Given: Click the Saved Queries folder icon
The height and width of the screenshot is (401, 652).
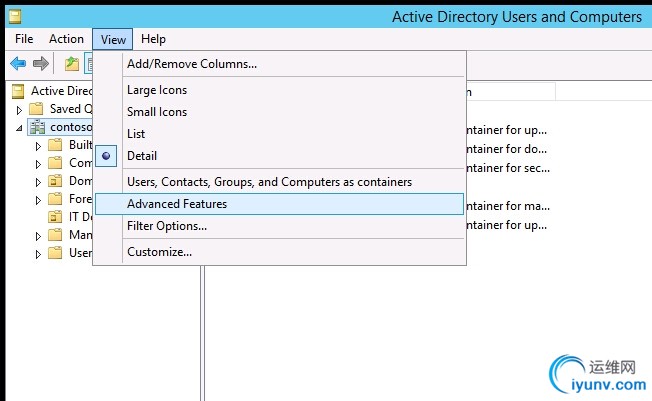Looking at the screenshot, I should [36, 109].
